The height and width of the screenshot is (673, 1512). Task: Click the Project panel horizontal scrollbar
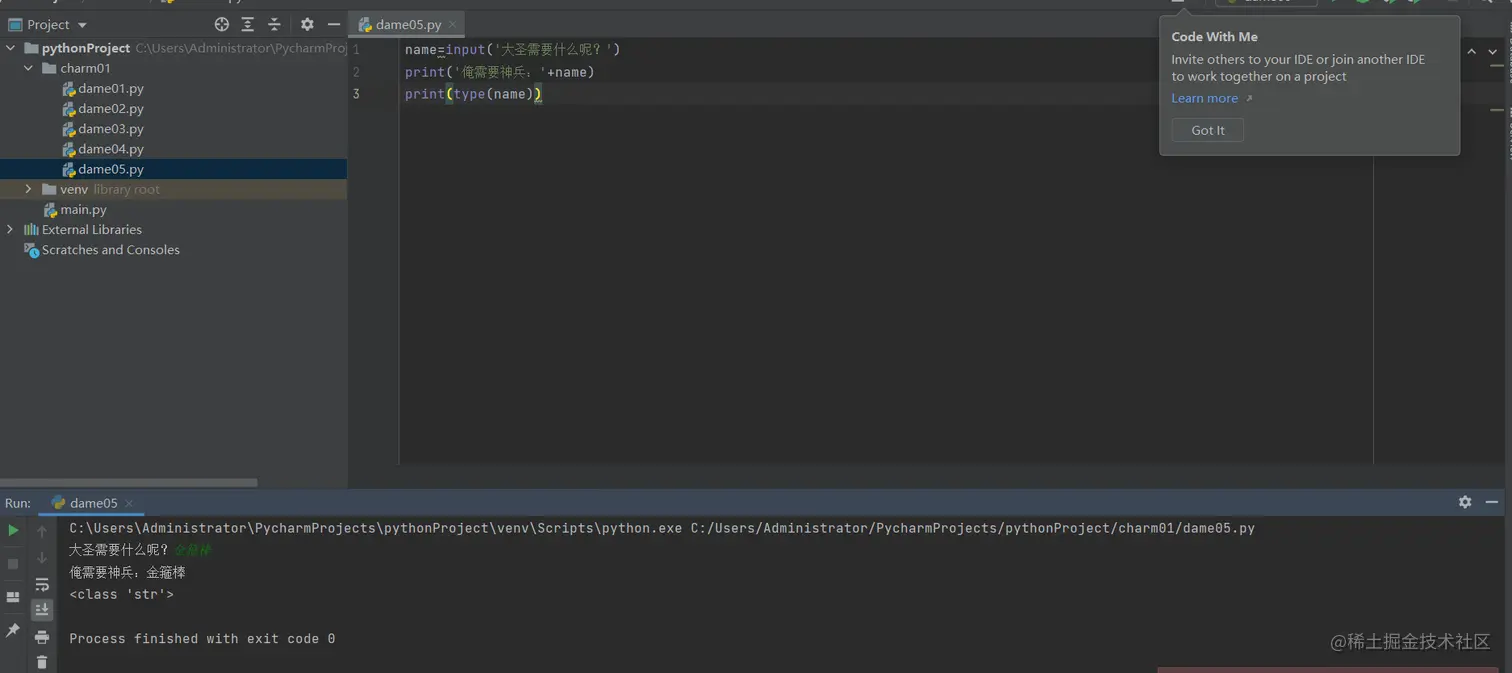(x=129, y=482)
